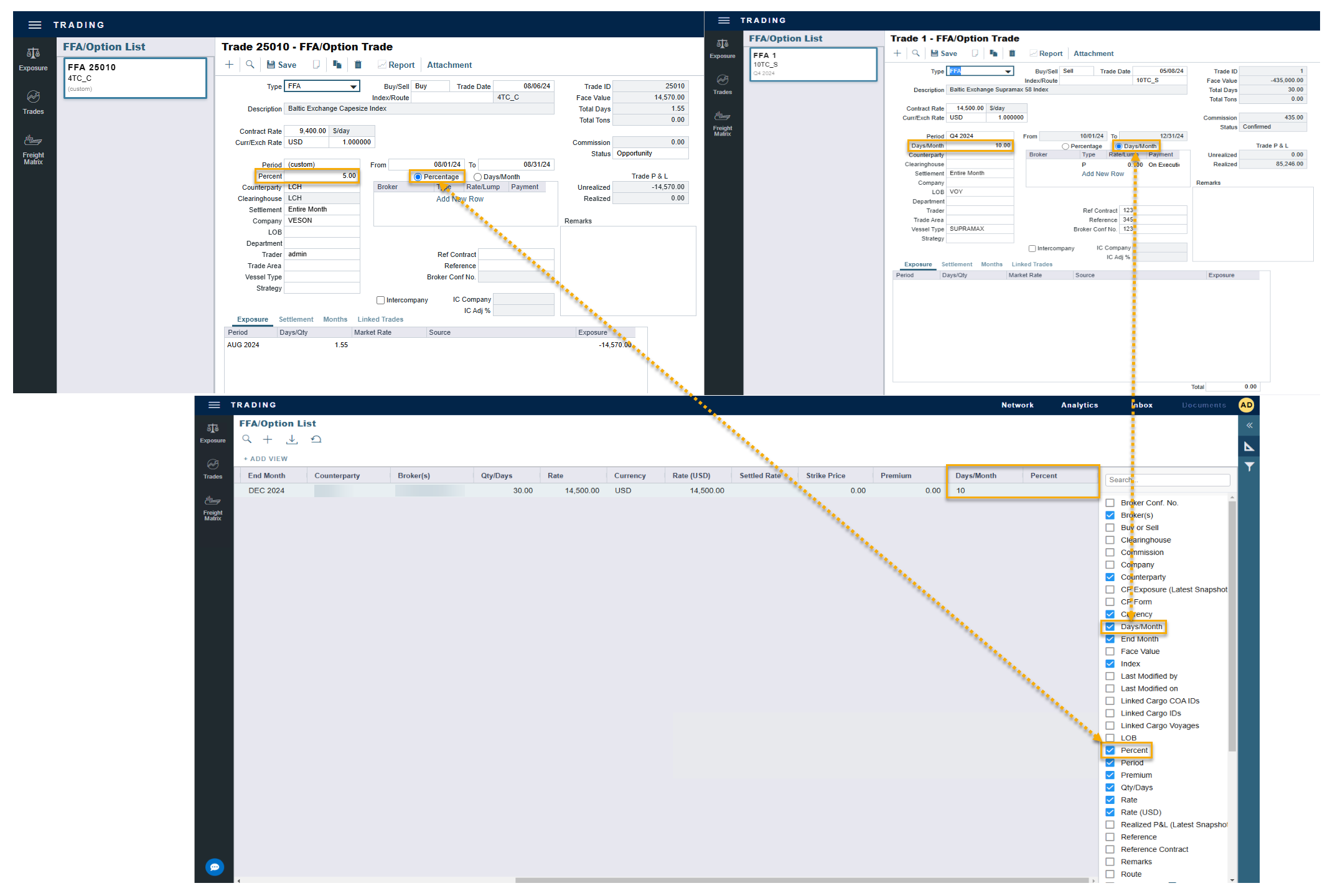Enable the Face Value column checkbox
Screen dimensions: 1335x896
pos(1110,651)
